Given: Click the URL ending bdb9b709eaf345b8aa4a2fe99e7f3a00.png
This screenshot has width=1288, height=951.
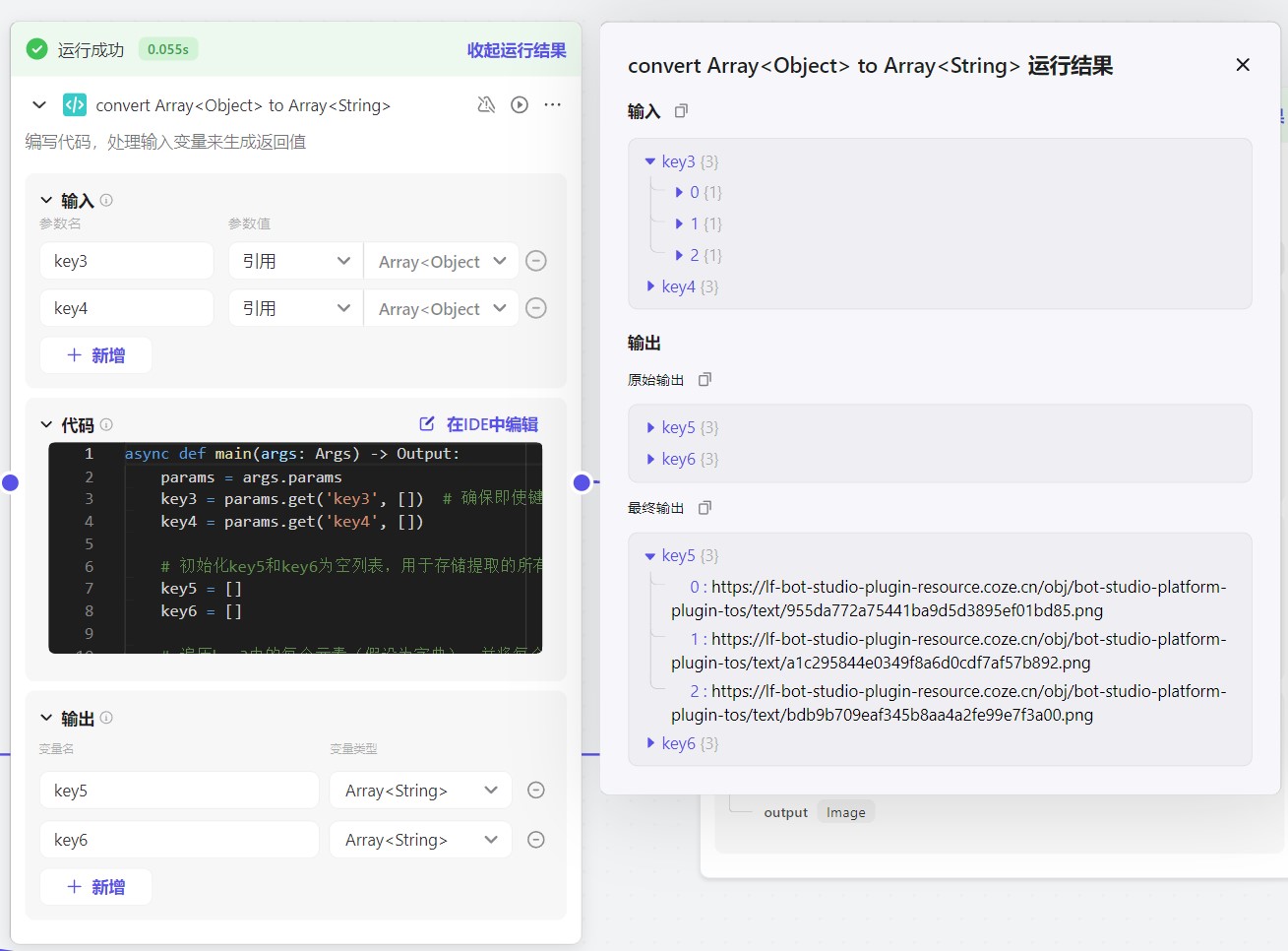Looking at the screenshot, I should (949, 703).
